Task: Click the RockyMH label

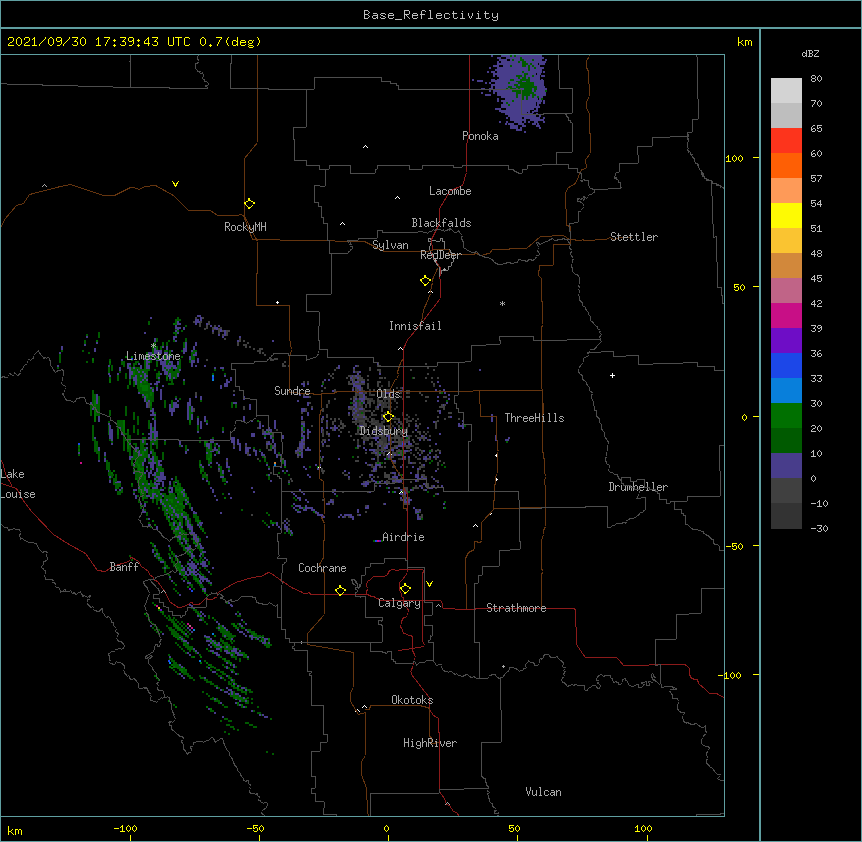Action: point(245,227)
